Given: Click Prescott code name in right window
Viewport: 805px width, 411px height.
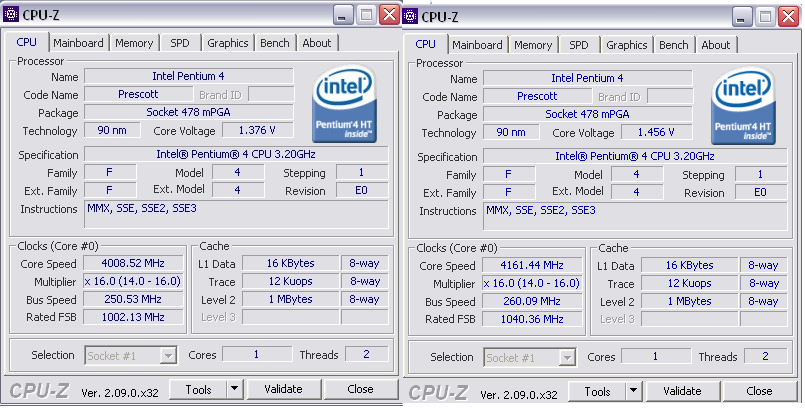Looking at the screenshot, I should coord(537,96).
